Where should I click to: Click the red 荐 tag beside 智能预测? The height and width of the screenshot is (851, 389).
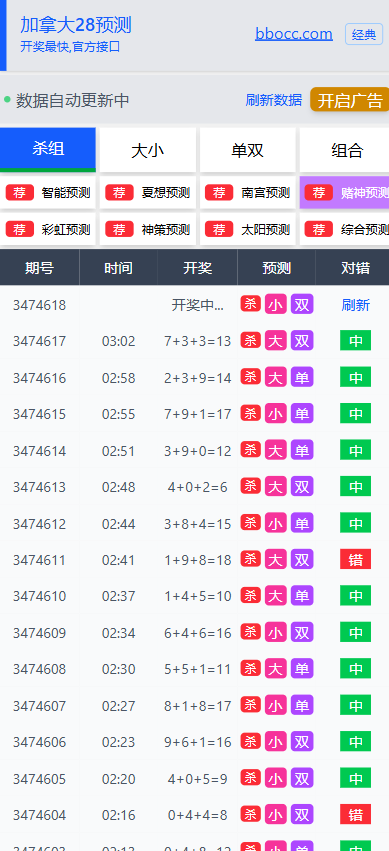click(20, 192)
